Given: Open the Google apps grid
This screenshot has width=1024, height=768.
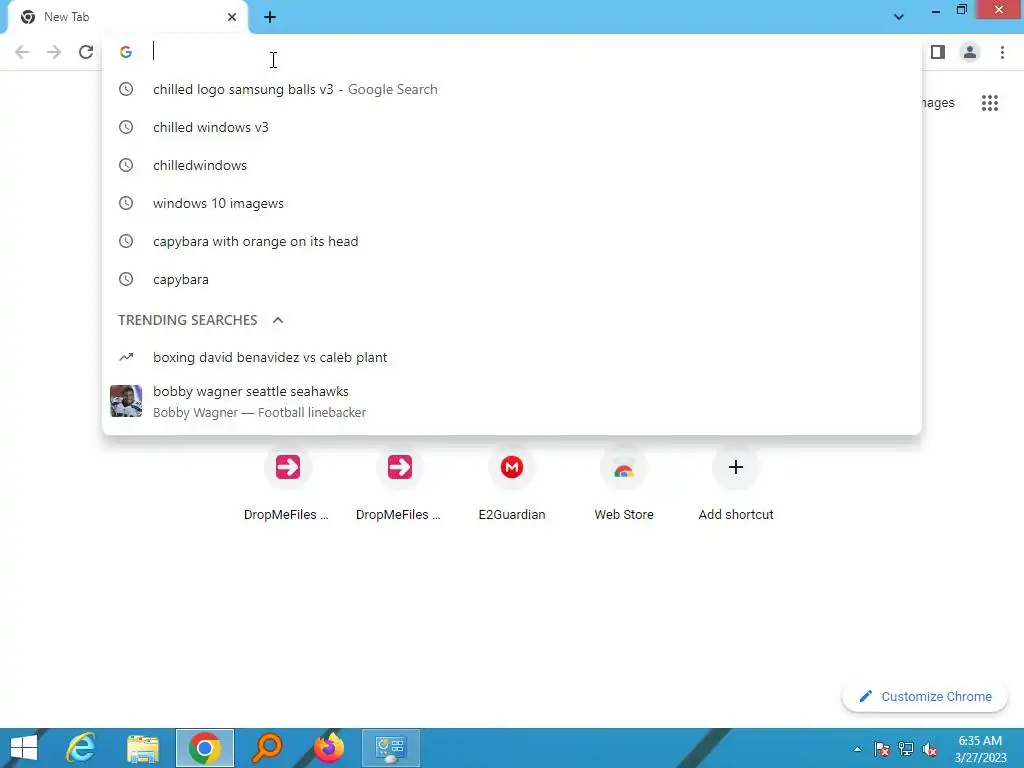Looking at the screenshot, I should (989, 103).
